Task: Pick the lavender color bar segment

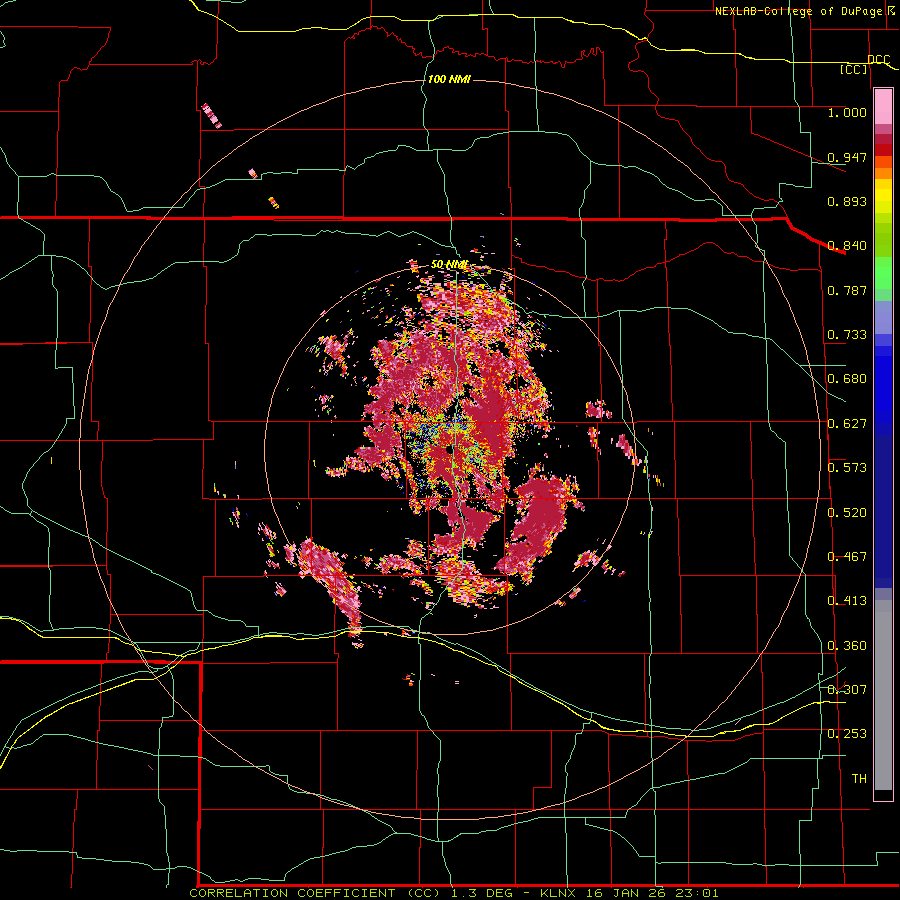Action: pyautogui.click(x=883, y=317)
